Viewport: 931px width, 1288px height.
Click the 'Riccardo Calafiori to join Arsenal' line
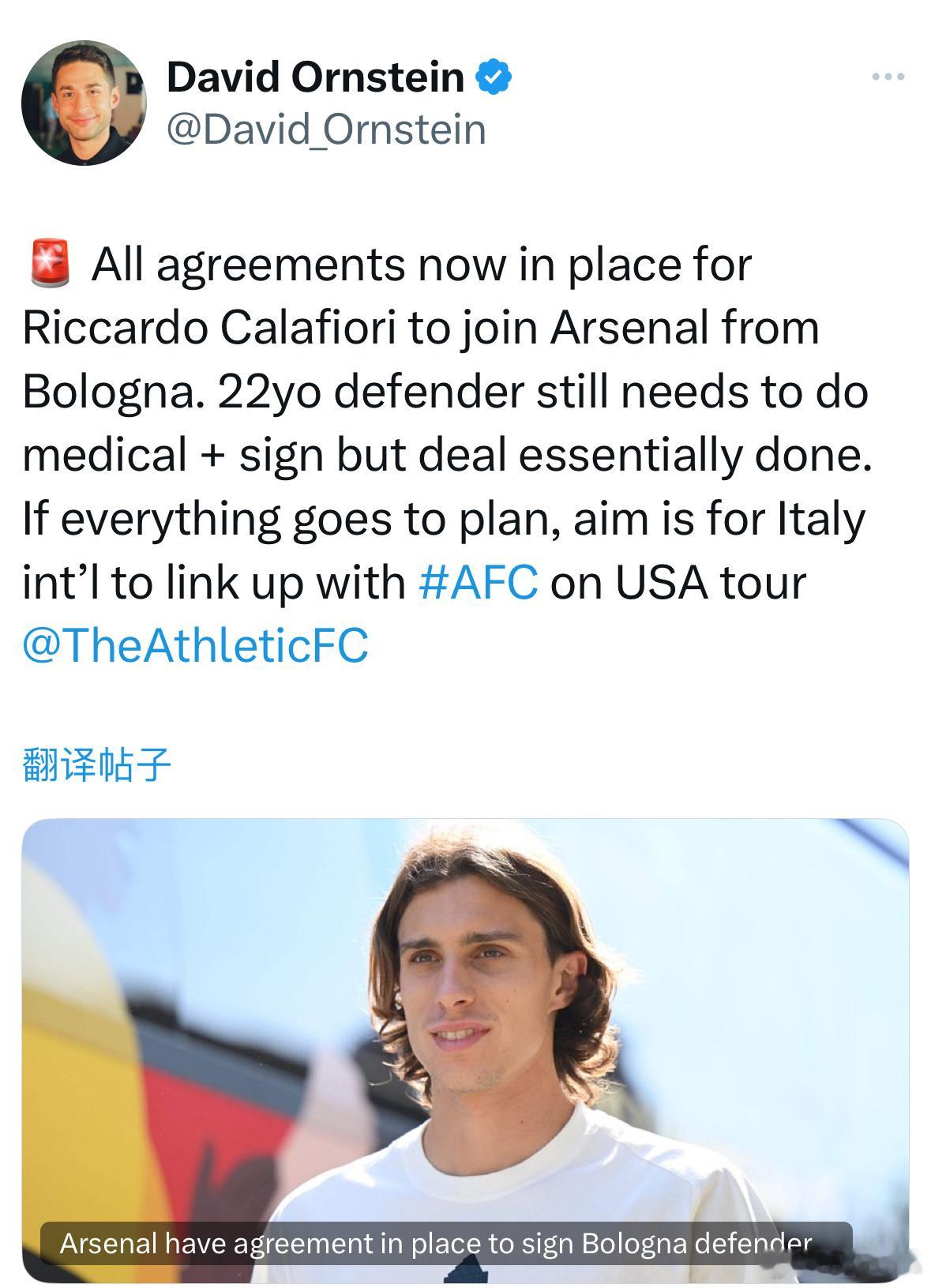421,328
